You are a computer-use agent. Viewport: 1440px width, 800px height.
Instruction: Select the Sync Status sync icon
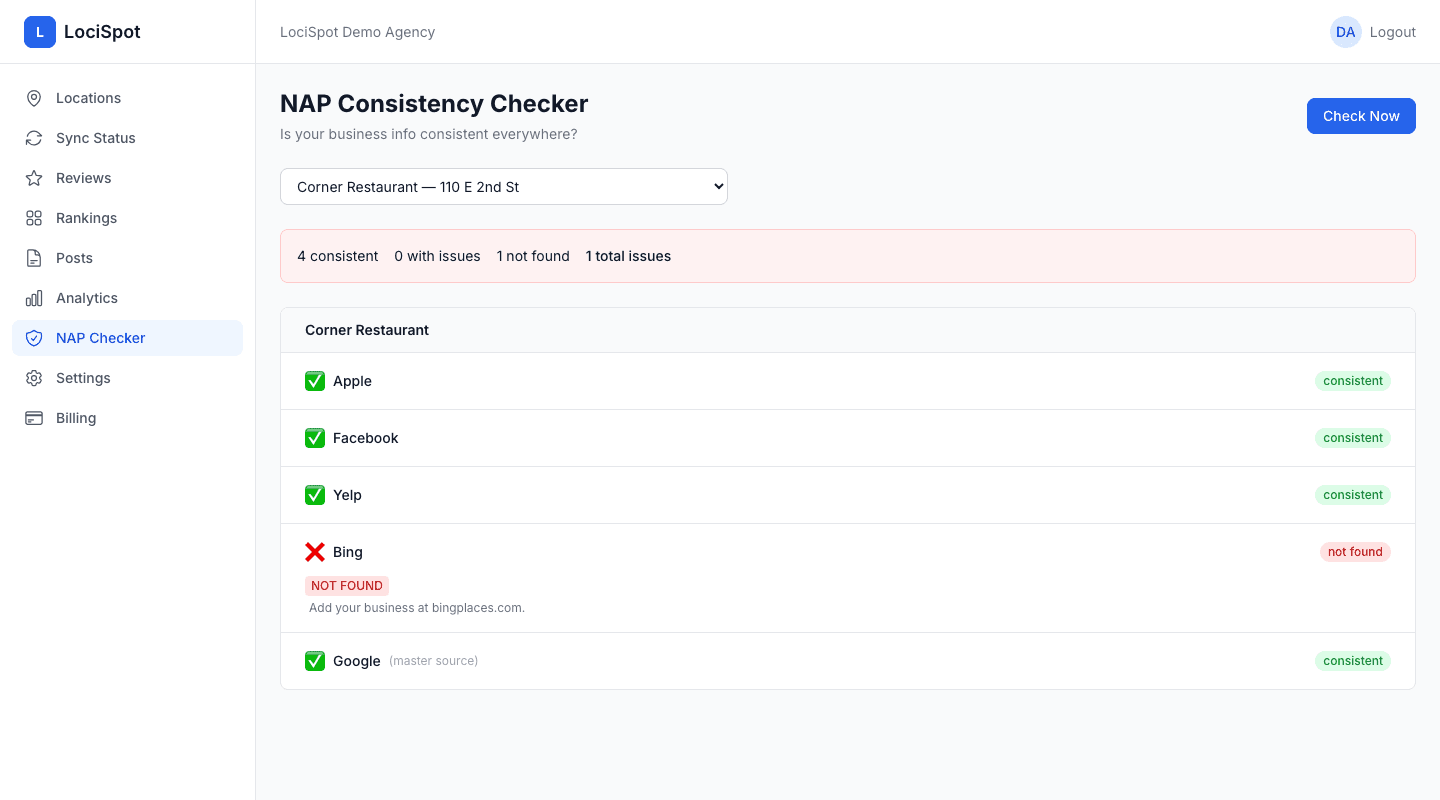pyautogui.click(x=33, y=138)
